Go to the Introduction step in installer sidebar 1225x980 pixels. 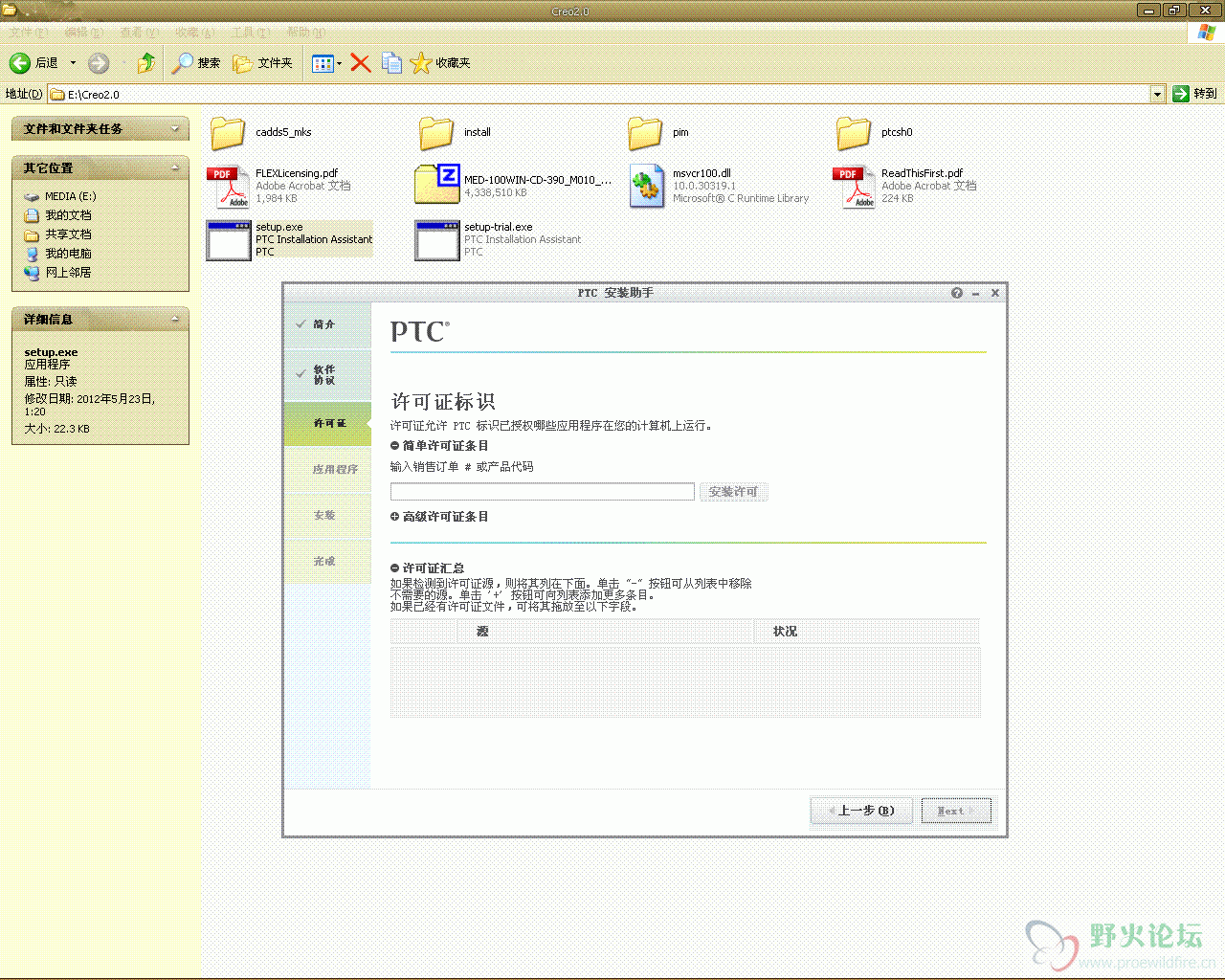[x=327, y=324]
